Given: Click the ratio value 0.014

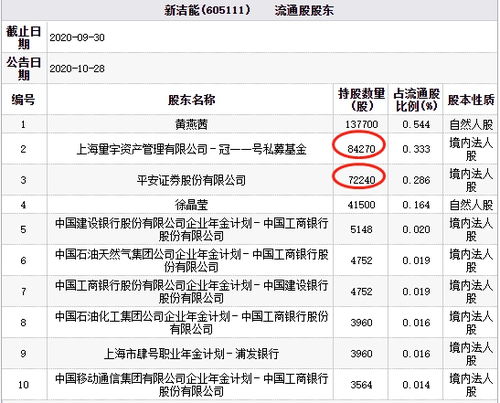Looking at the screenshot, I should pyautogui.click(x=416, y=385).
